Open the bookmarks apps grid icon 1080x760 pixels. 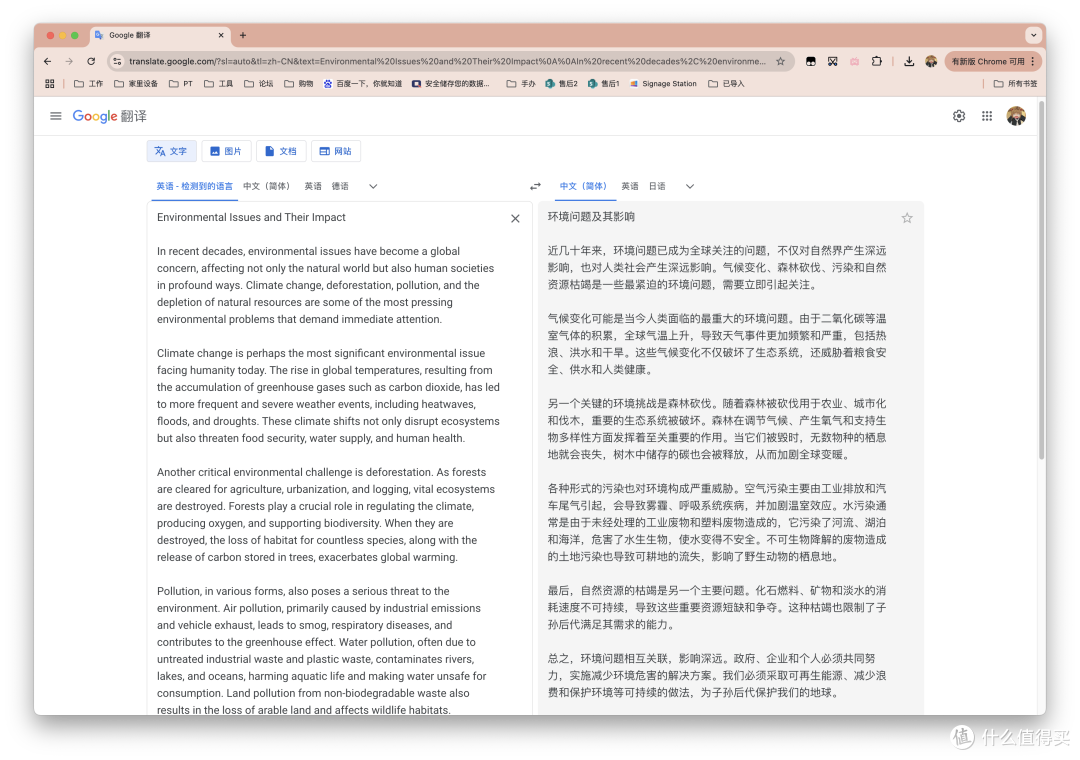pos(50,83)
